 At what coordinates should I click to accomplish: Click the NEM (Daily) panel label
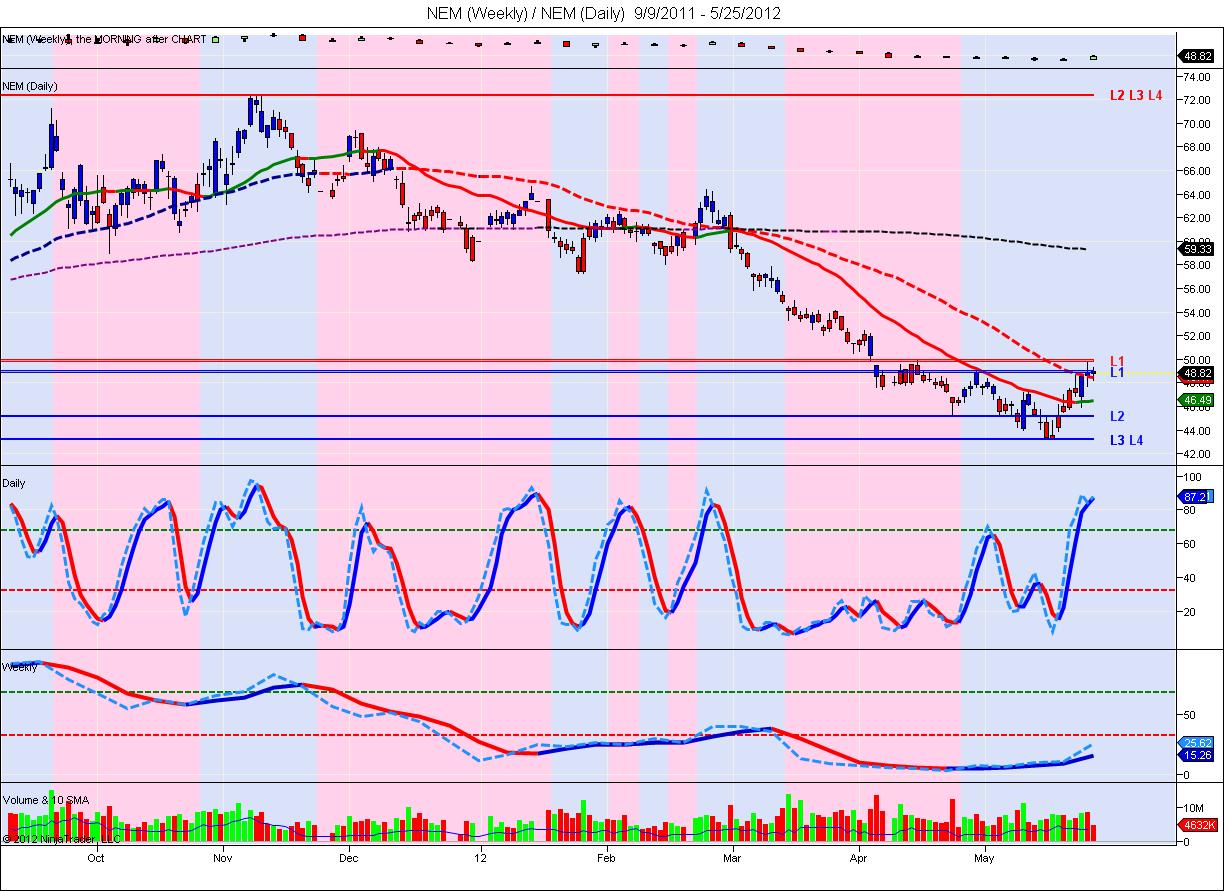click(x=30, y=86)
